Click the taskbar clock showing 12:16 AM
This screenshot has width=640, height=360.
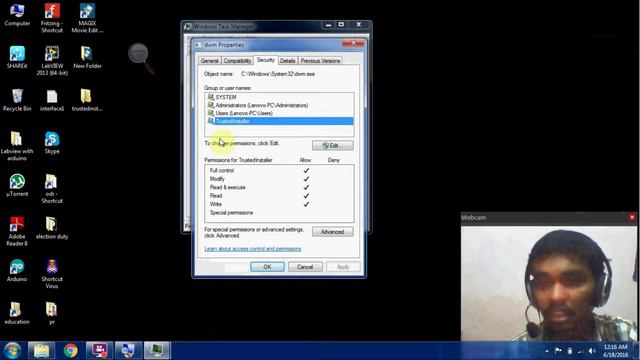[x=616, y=351]
